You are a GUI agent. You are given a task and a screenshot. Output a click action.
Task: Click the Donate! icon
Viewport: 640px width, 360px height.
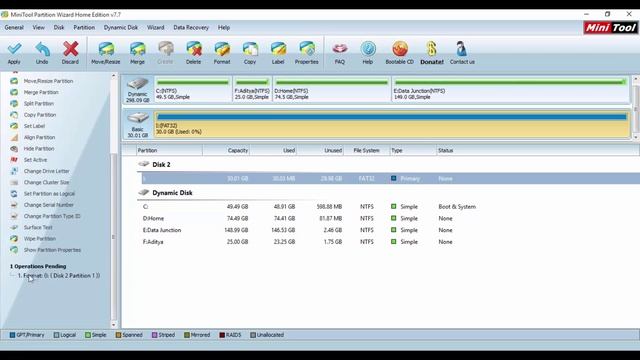pos(431,49)
